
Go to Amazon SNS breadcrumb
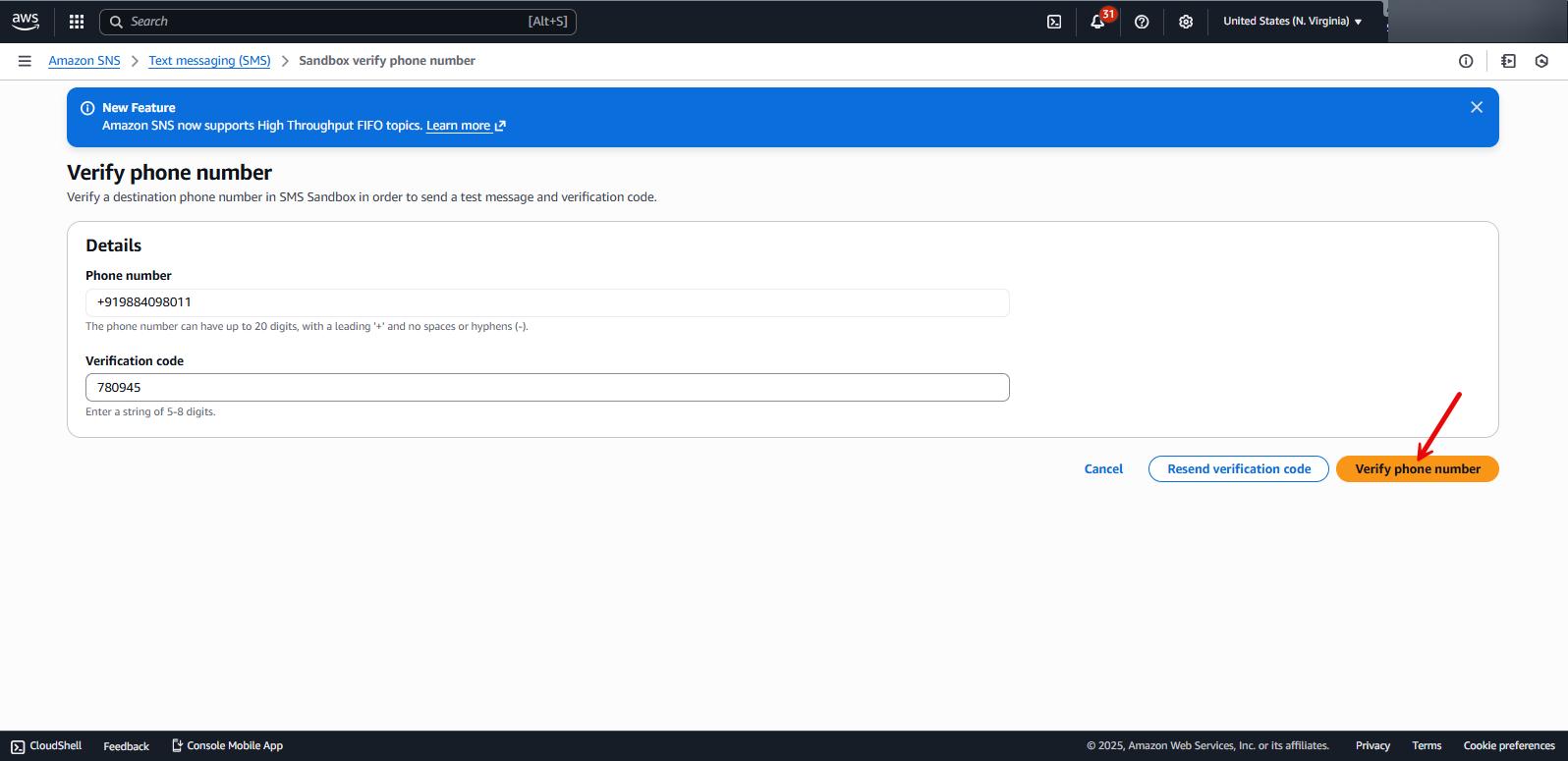[84, 61]
